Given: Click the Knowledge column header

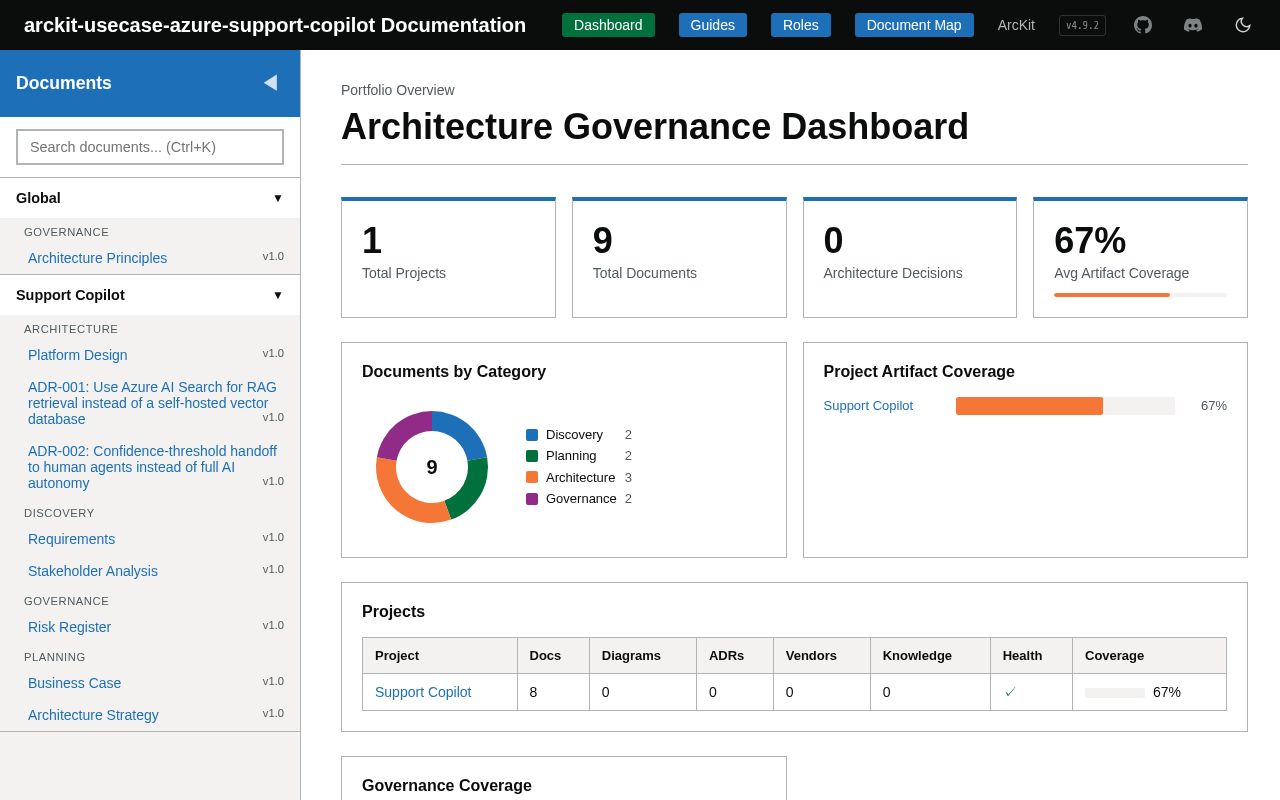Looking at the screenshot, I should coord(930,656).
